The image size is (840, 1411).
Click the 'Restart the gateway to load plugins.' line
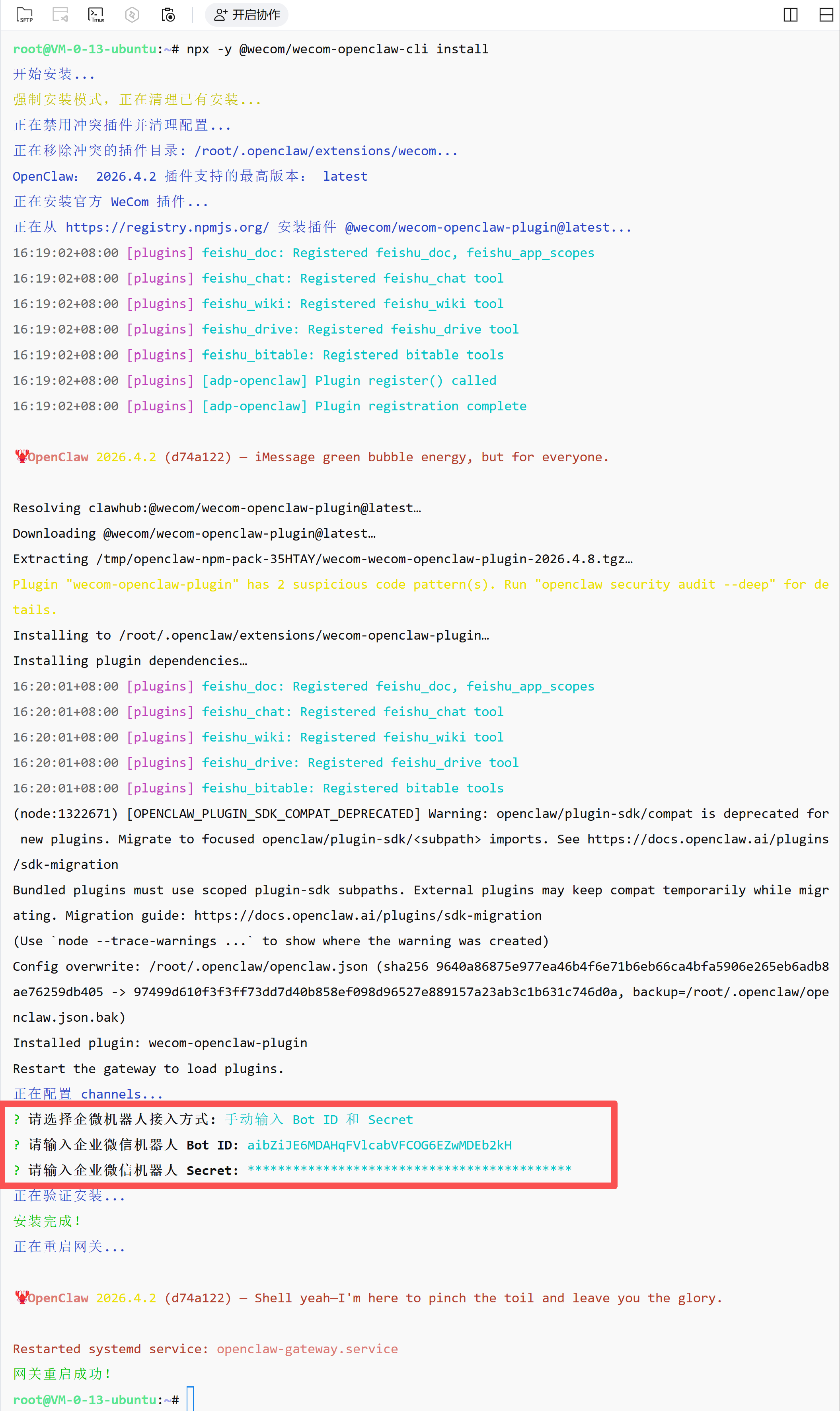tap(148, 1068)
